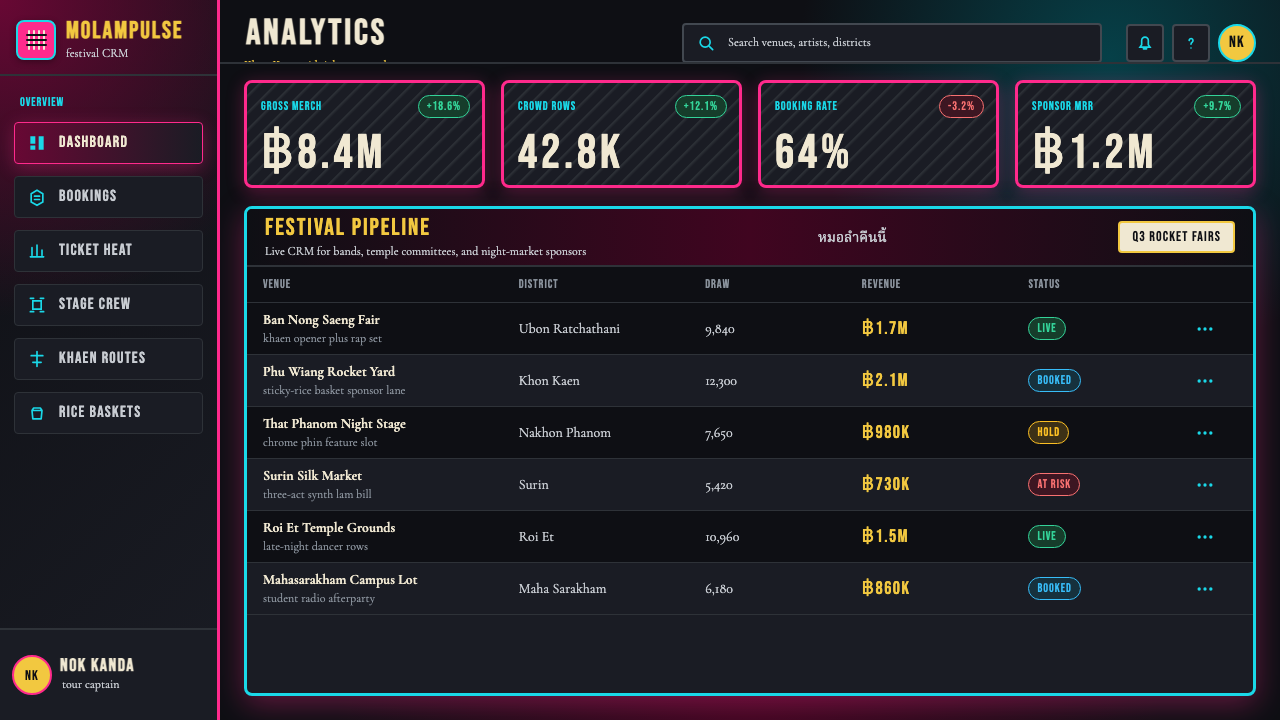Click Ubon Ratchathani district cell
The height and width of the screenshot is (720, 1280).
click(569, 329)
